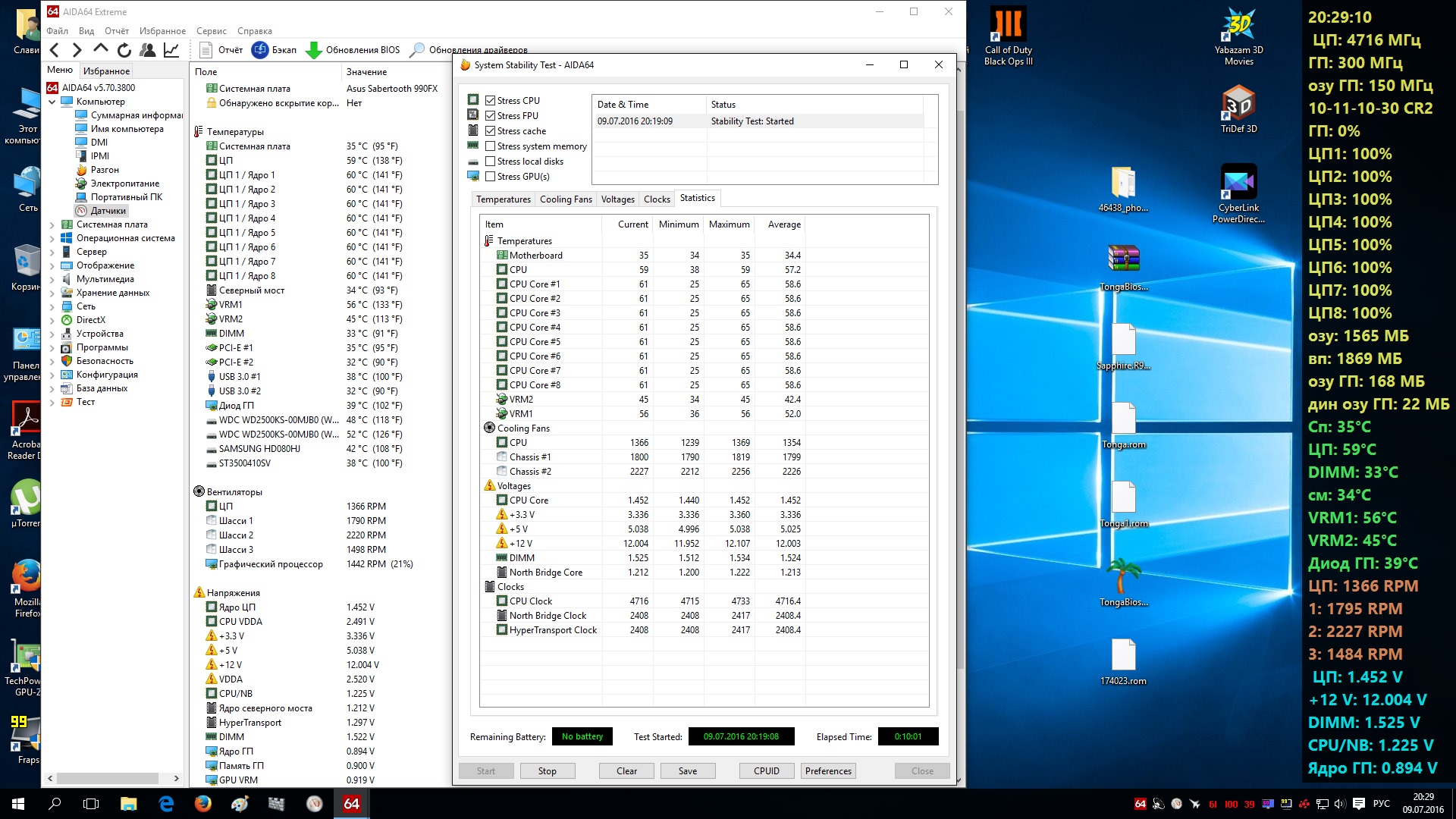This screenshot has height=819, width=1456.
Task: Click AIDA64 icon in Windows taskbar
Action: (351, 804)
